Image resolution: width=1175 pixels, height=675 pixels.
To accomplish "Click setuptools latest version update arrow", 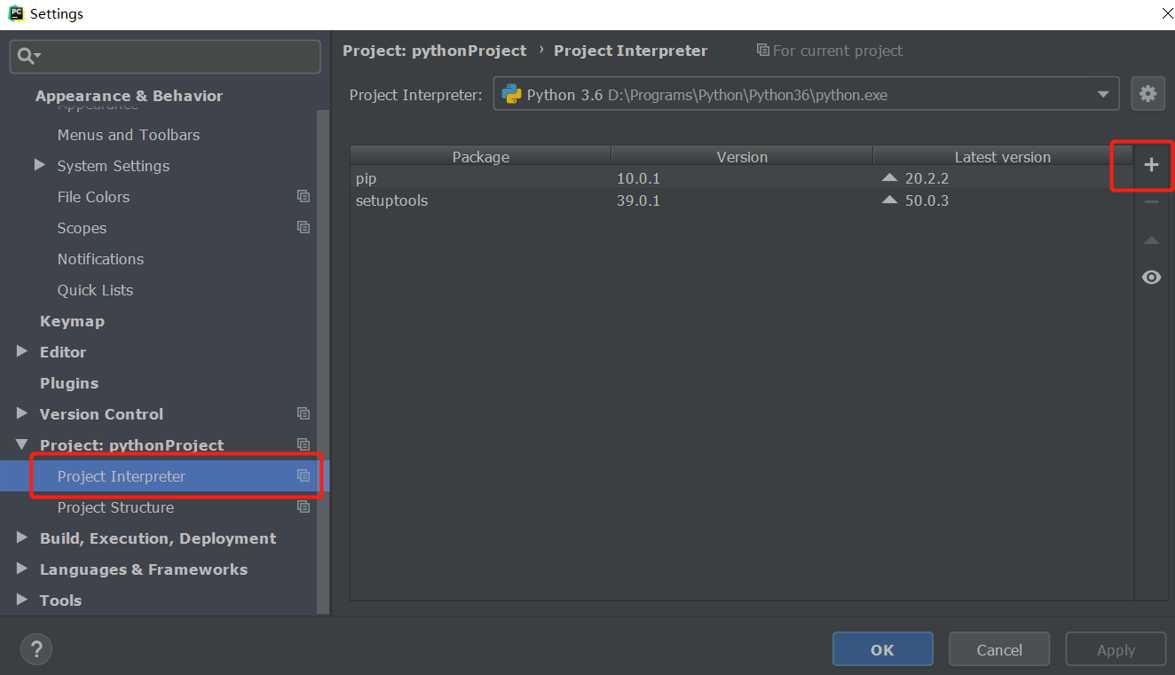I will (x=889, y=200).
